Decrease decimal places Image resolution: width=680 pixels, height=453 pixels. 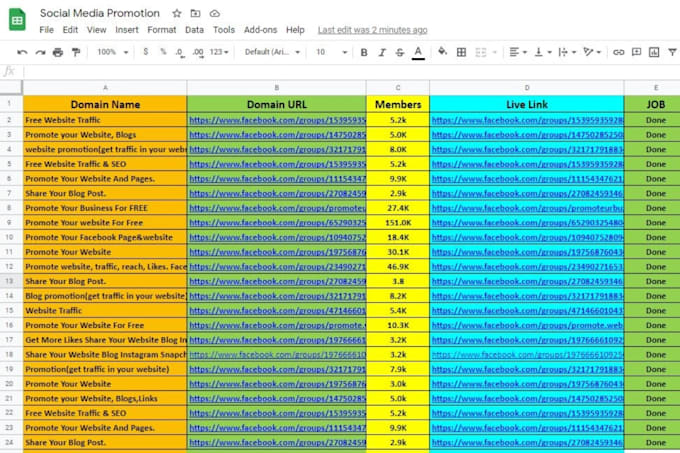click(x=180, y=52)
